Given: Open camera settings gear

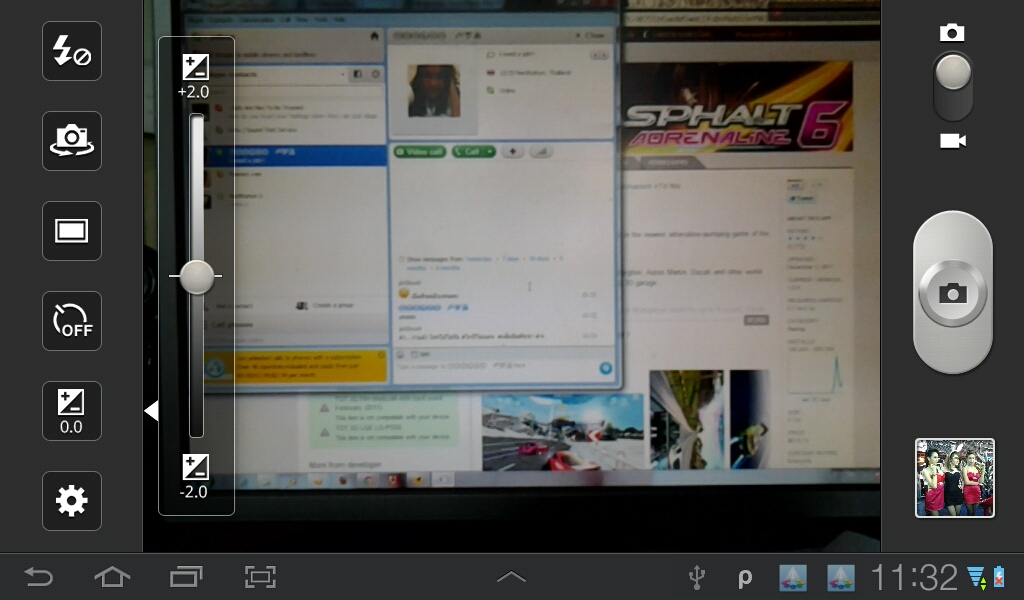Looking at the screenshot, I should (x=72, y=501).
